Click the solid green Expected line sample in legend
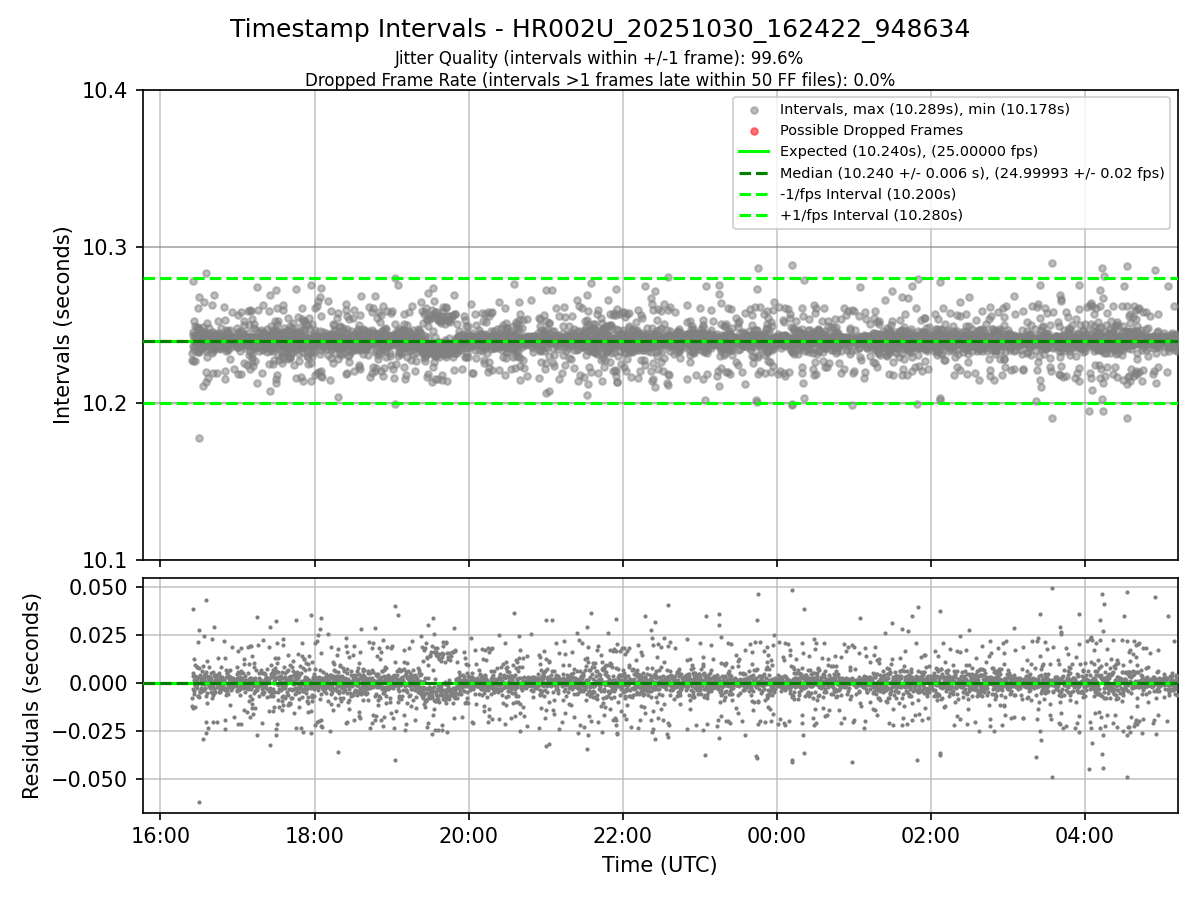The width and height of the screenshot is (1200, 900). [754, 152]
